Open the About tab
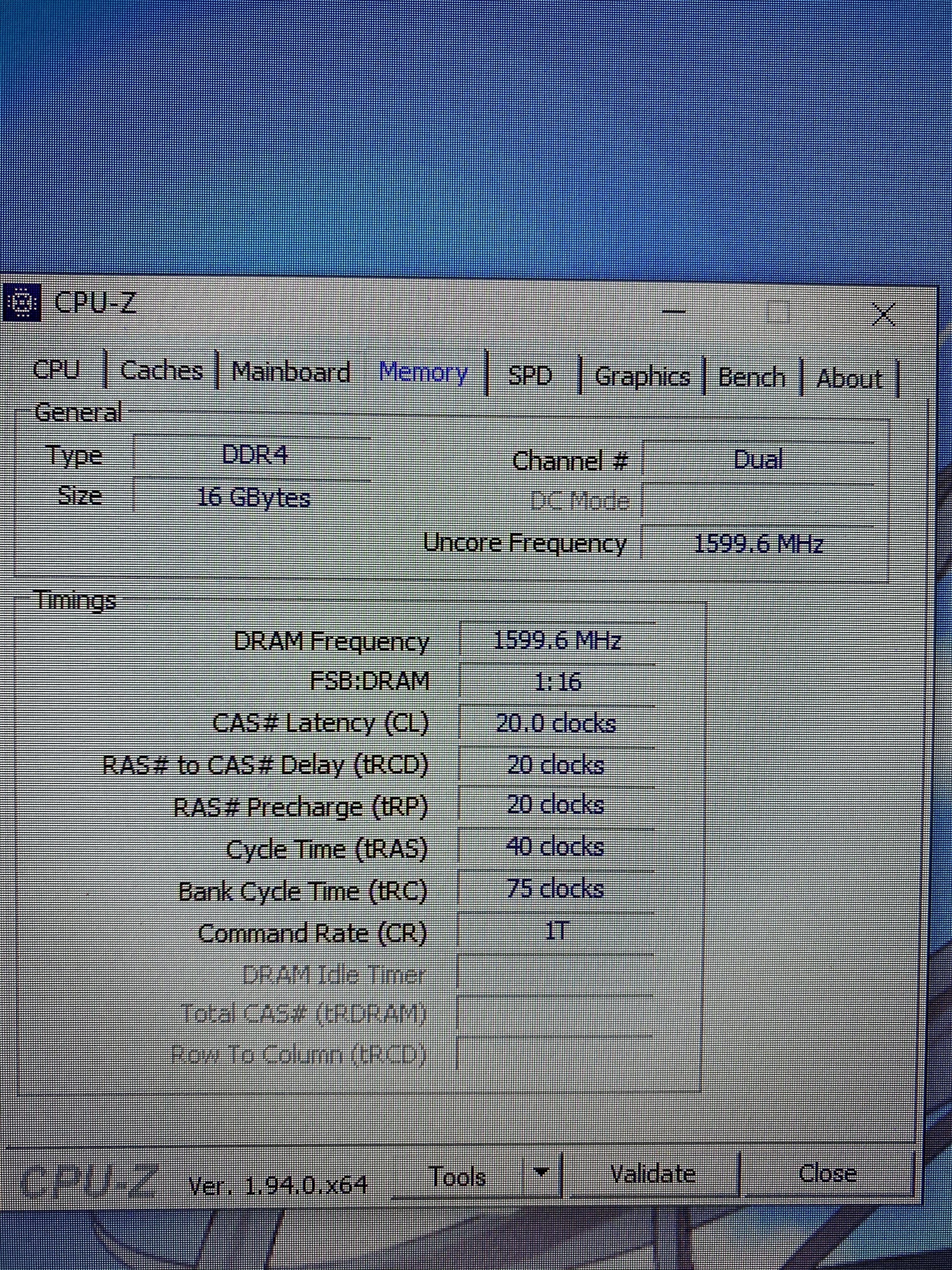952x1270 pixels. [849, 378]
